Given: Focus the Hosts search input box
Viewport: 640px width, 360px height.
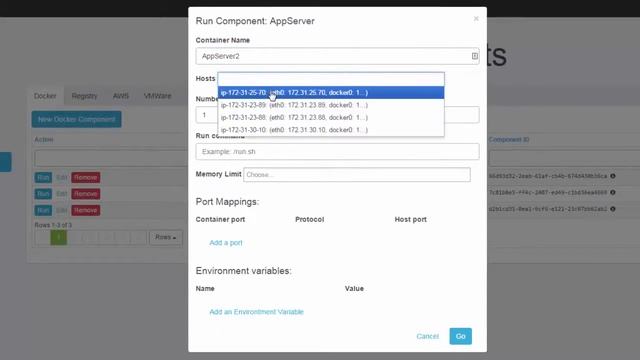Looking at the screenshot, I should pos(331,79).
